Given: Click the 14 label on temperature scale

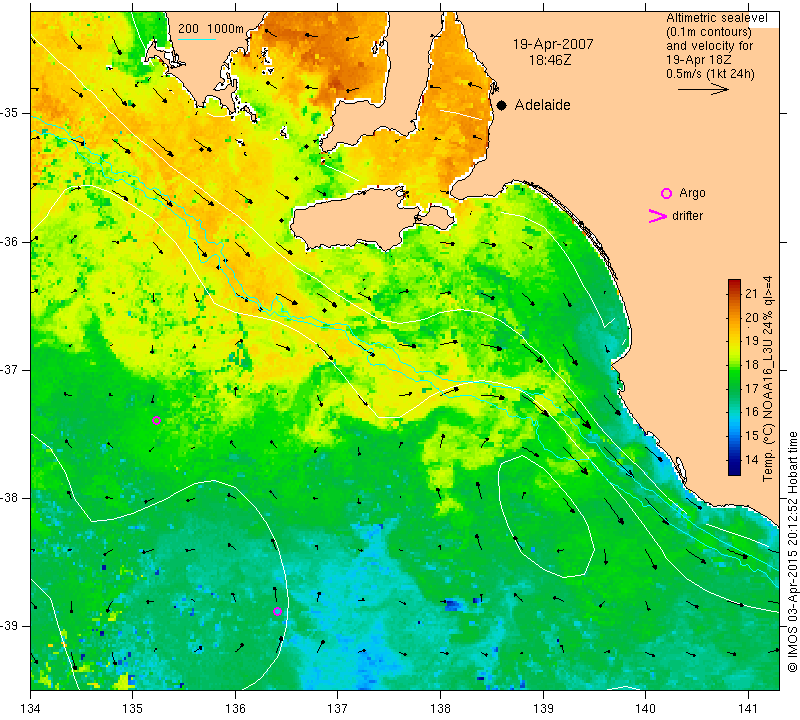Looking at the screenshot, I should coord(752,459).
